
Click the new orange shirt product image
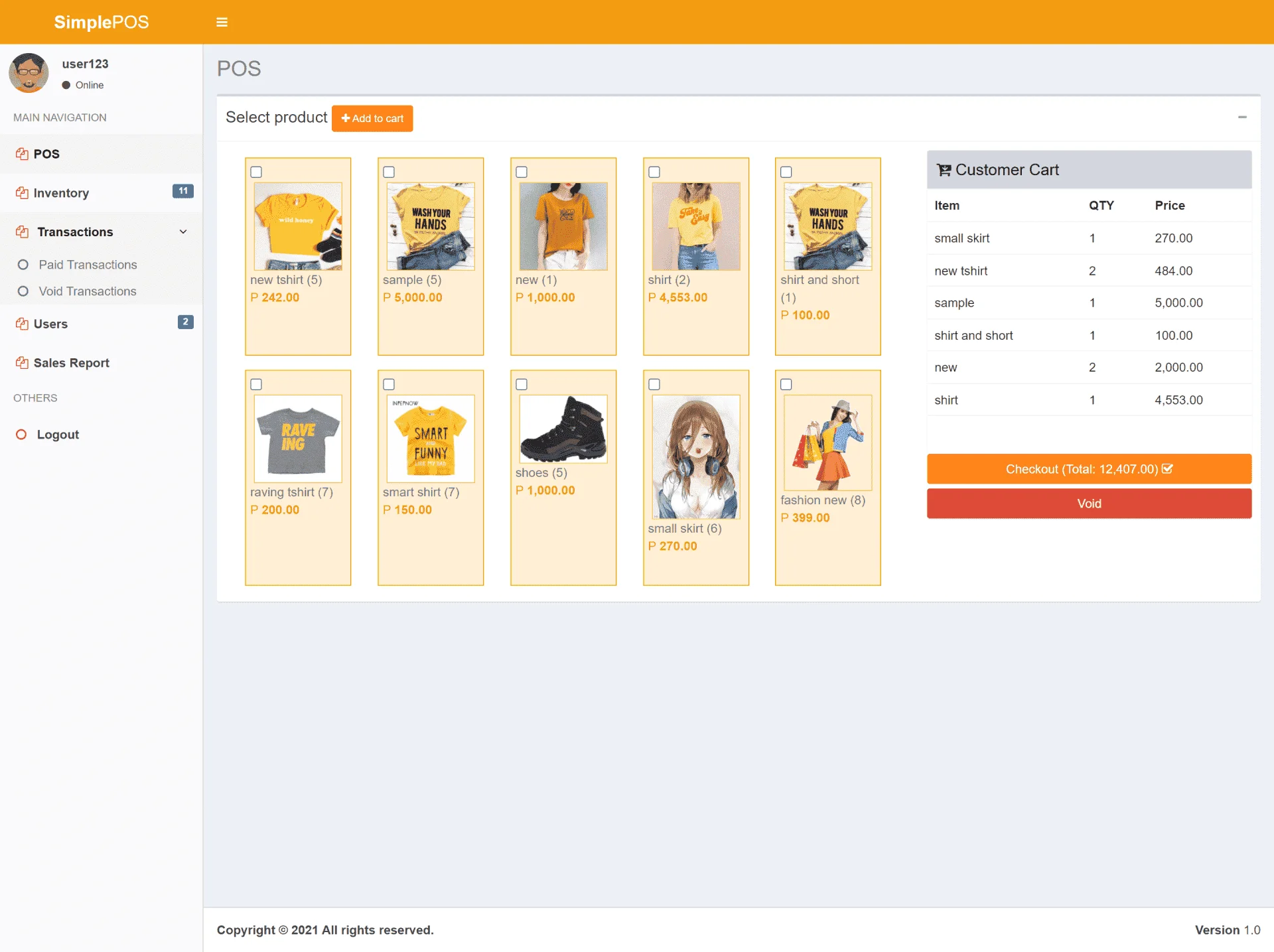563,226
